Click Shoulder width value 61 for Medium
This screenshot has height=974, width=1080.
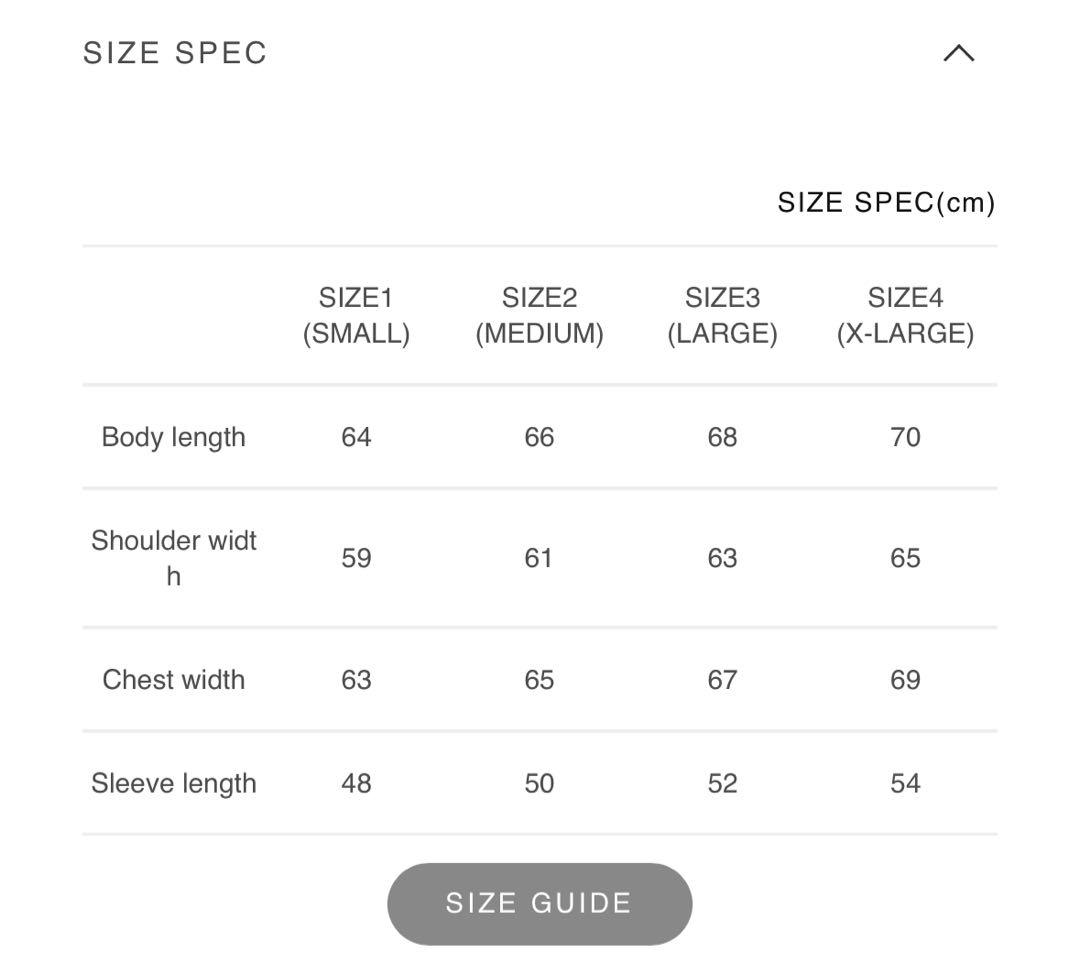[x=539, y=558]
